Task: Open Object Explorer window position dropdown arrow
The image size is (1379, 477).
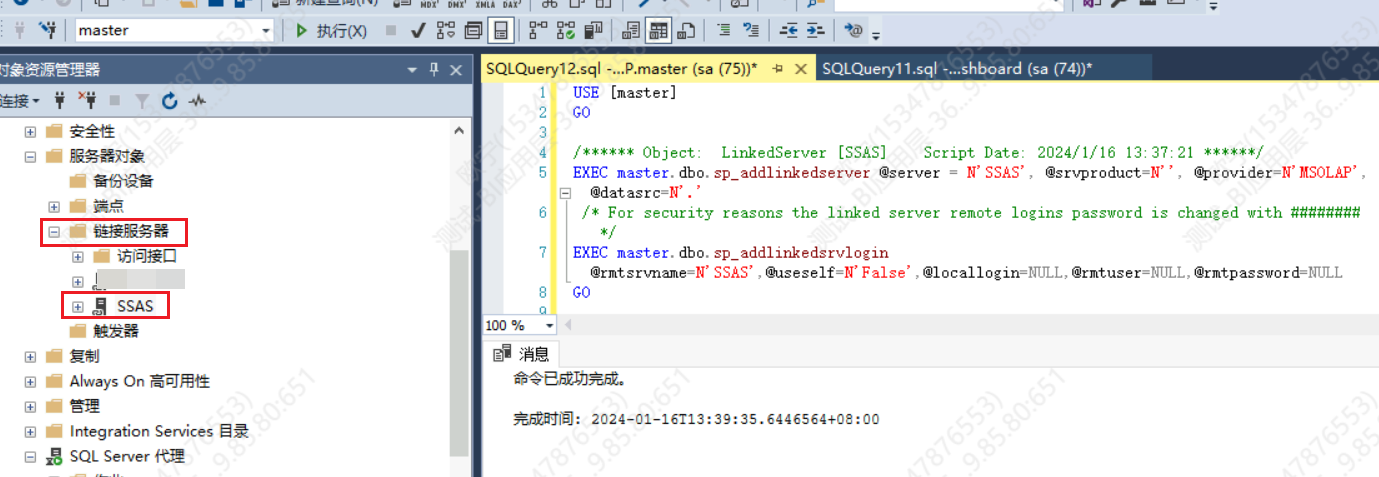Action: click(412, 70)
